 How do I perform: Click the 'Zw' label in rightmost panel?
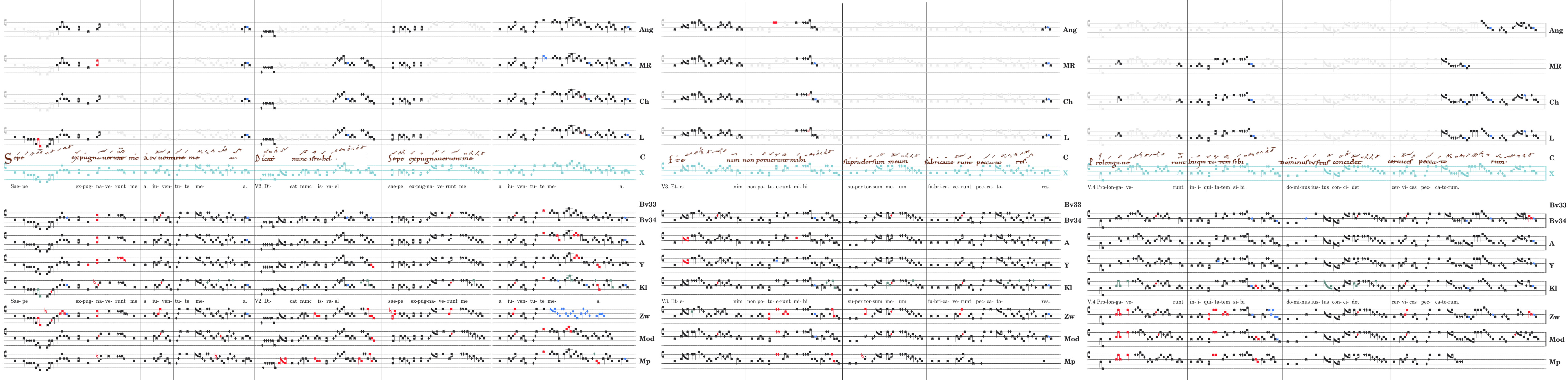pyautogui.click(x=1554, y=317)
